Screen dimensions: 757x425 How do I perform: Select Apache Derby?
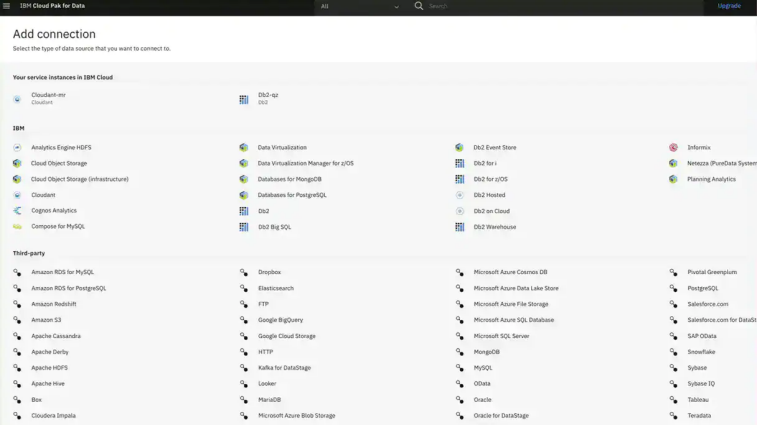click(x=50, y=352)
